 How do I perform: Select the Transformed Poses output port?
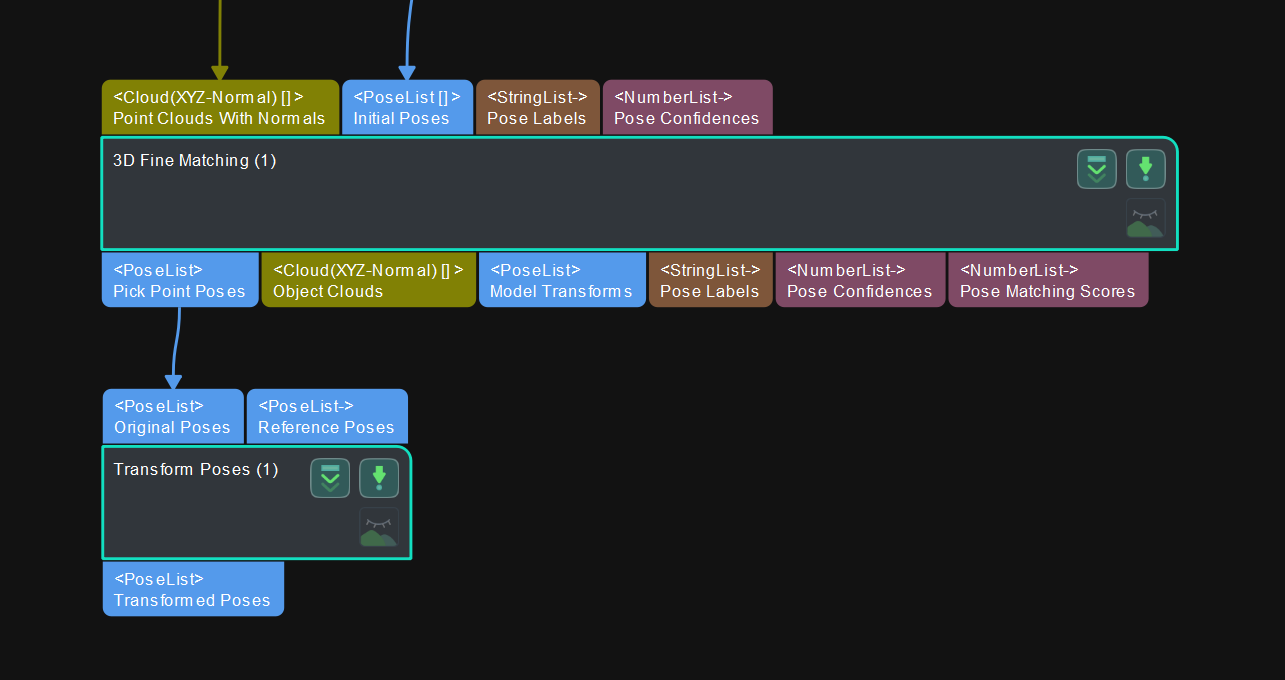click(193, 589)
